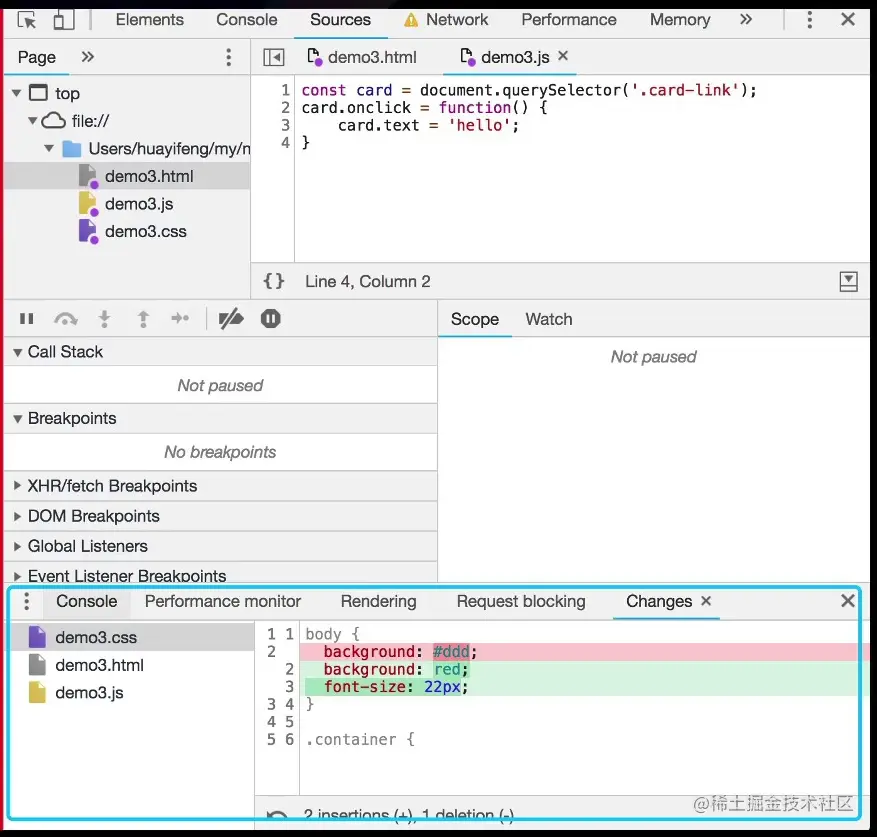Step over the next function call
This screenshot has width=877, height=837.
click(x=65, y=319)
